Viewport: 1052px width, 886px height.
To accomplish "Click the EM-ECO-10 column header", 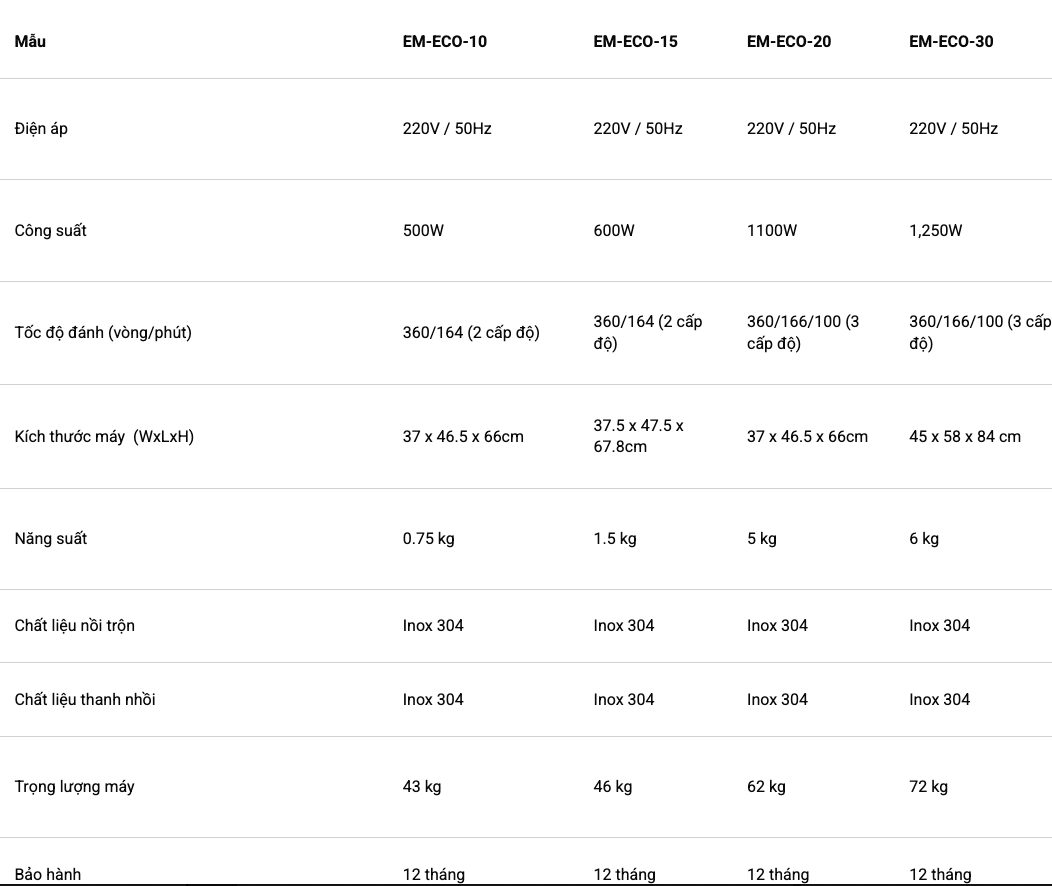I will [445, 42].
